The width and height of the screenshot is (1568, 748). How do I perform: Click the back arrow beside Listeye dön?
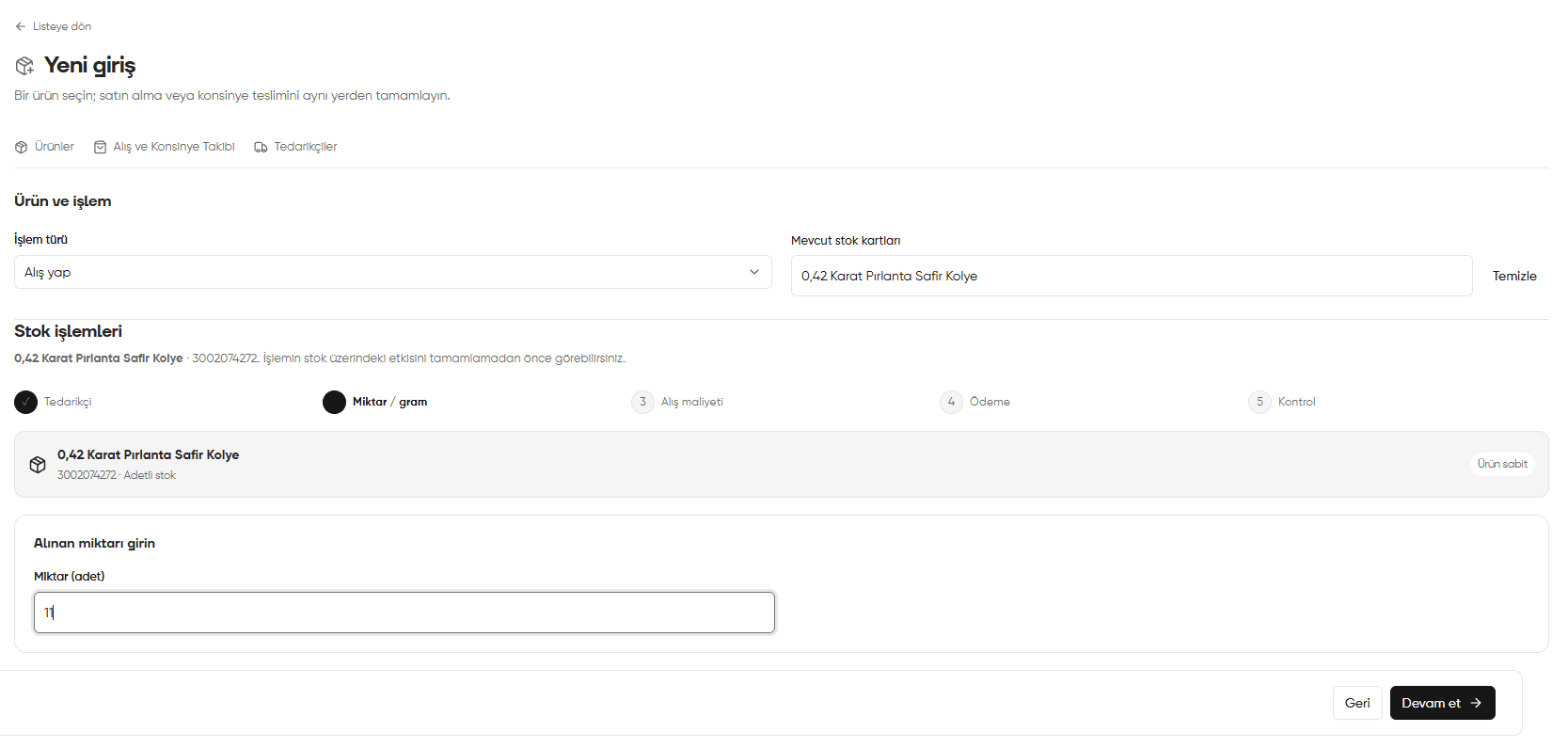(x=20, y=26)
